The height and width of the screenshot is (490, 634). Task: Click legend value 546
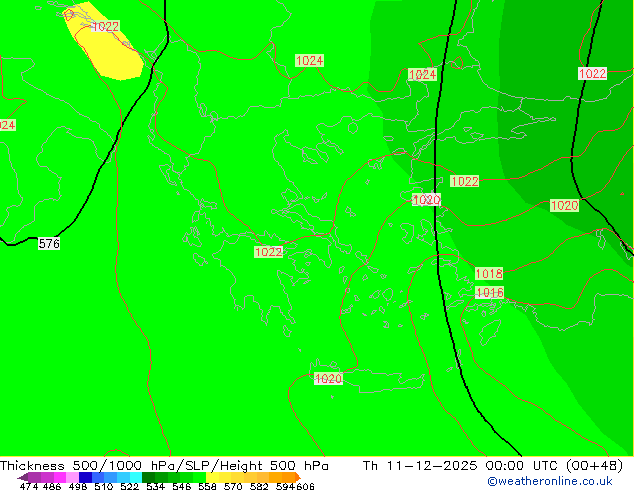[182, 486]
